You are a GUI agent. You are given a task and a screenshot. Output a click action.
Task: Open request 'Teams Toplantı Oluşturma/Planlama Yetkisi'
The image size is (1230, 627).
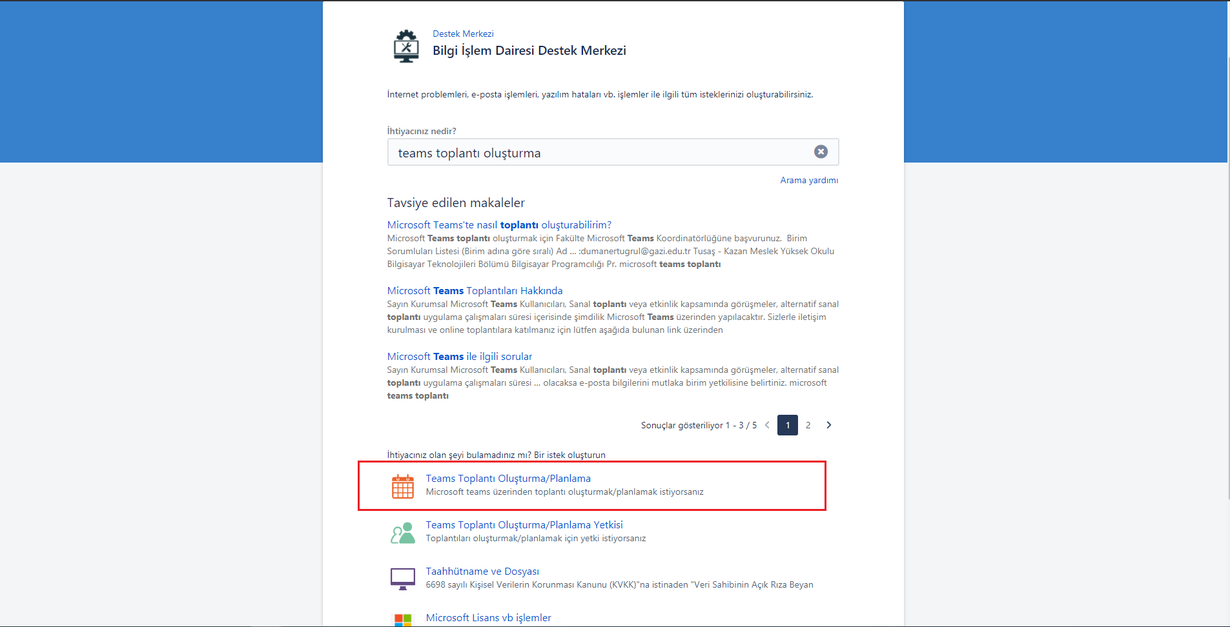pyautogui.click(x=524, y=524)
